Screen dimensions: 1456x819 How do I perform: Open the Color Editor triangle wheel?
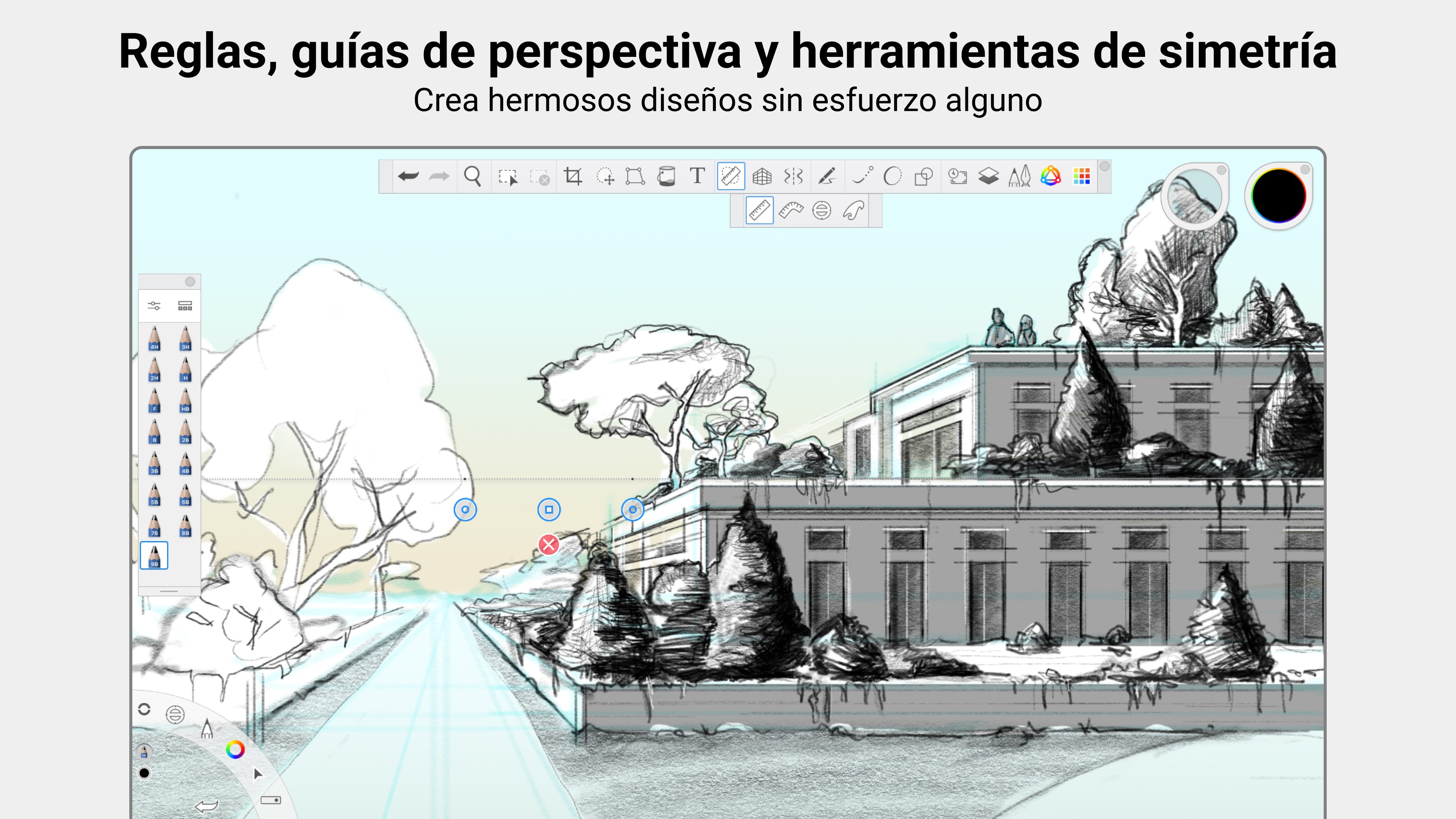coord(1051,176)
